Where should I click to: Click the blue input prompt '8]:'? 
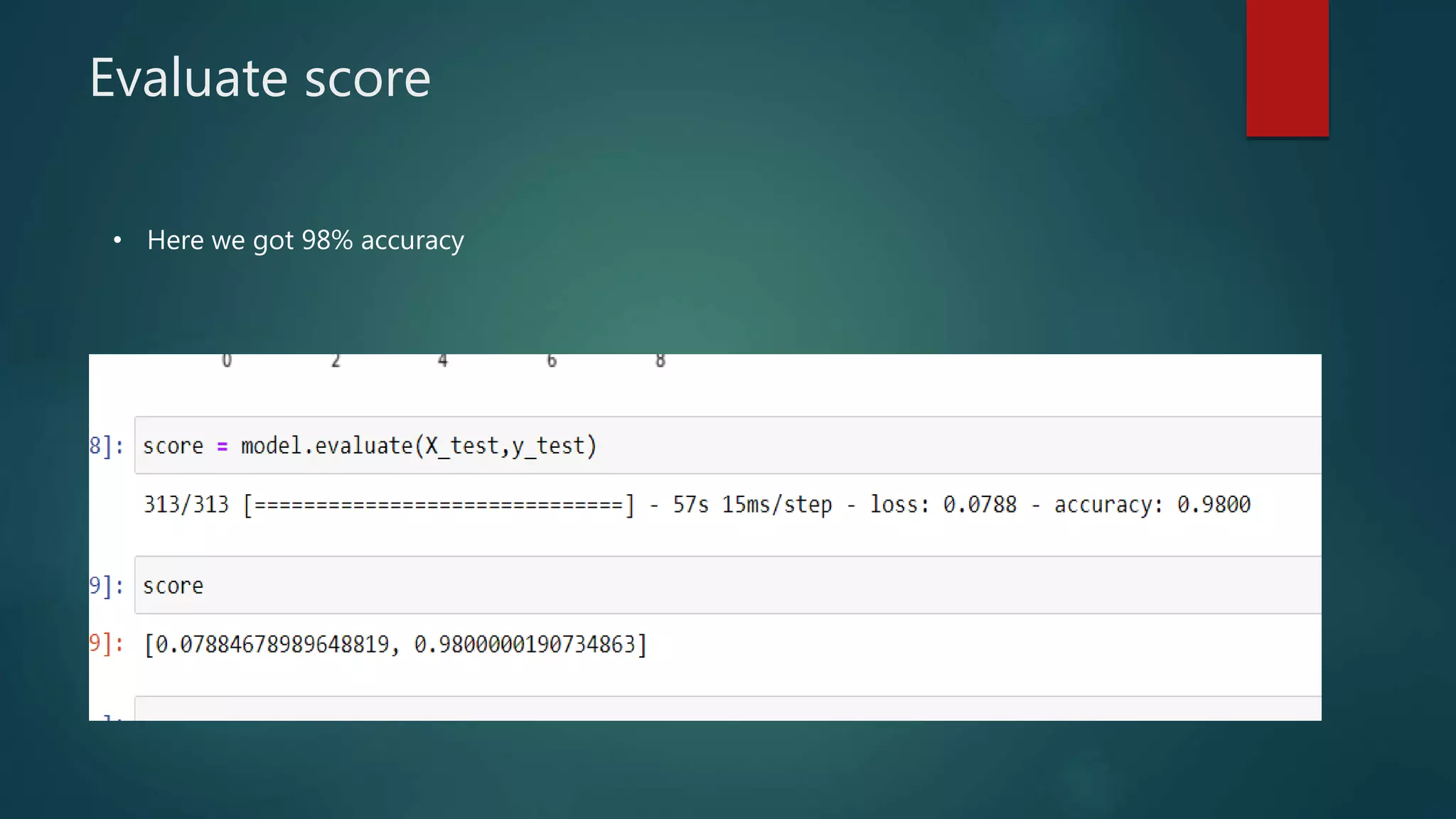(x=107, y=446)
